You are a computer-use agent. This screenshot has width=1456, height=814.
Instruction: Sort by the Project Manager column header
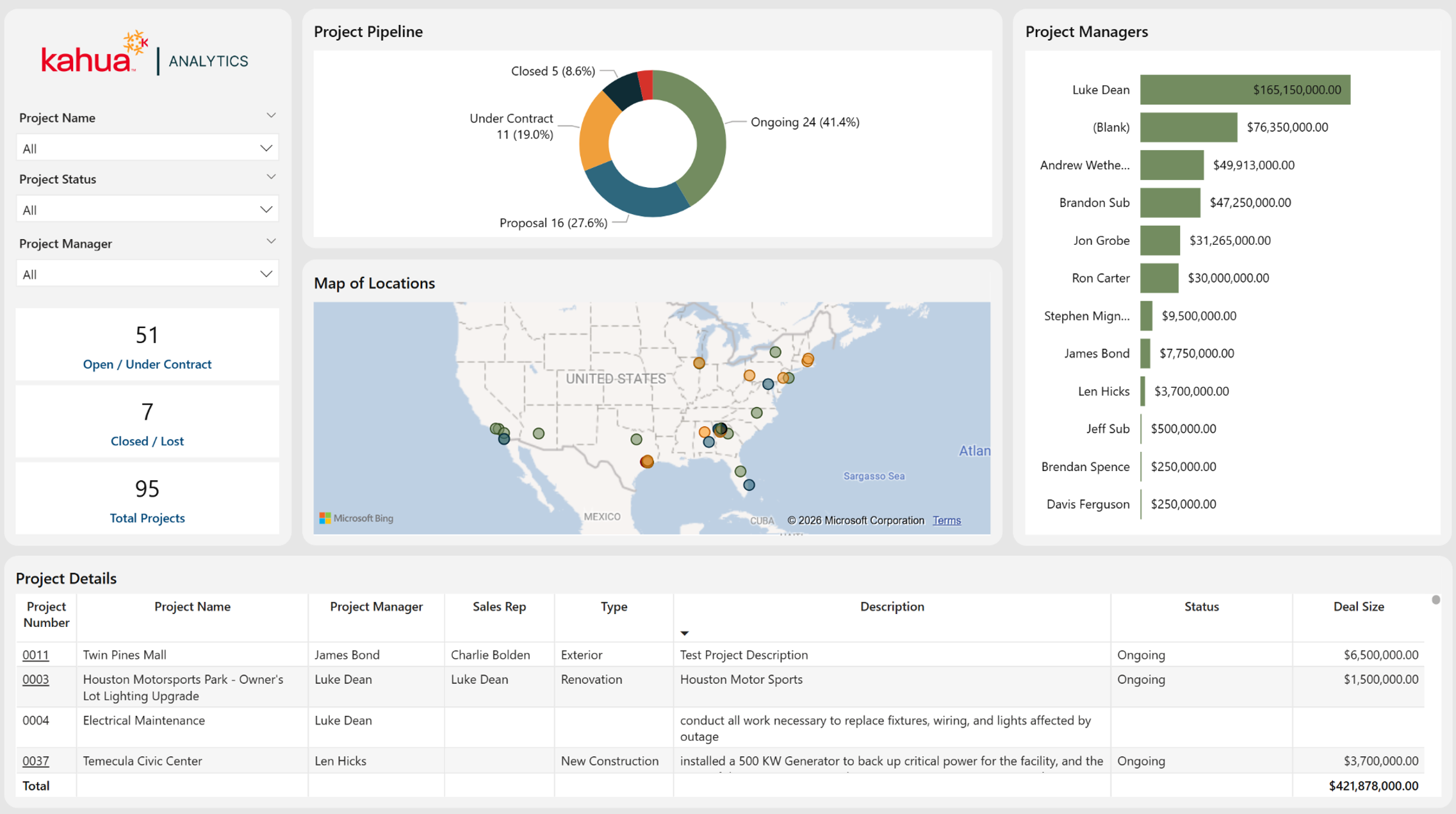(376, 606)
